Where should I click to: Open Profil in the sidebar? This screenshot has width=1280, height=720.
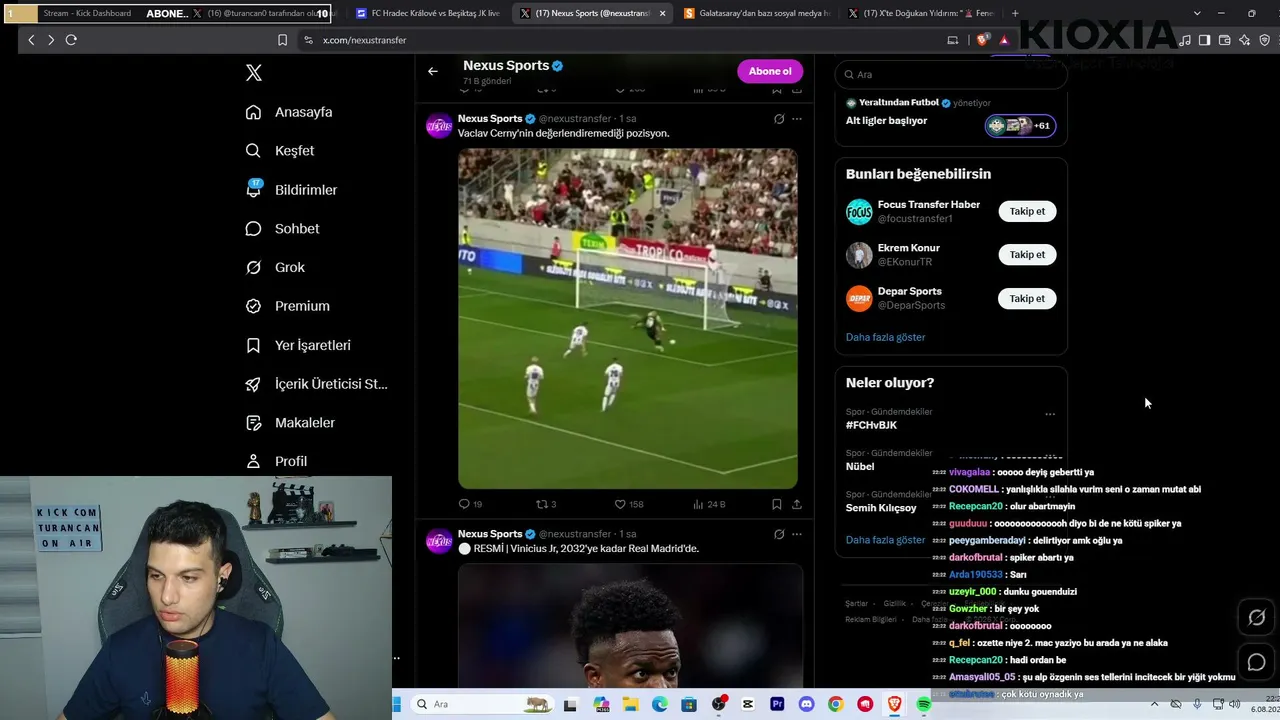click(276, 461)
